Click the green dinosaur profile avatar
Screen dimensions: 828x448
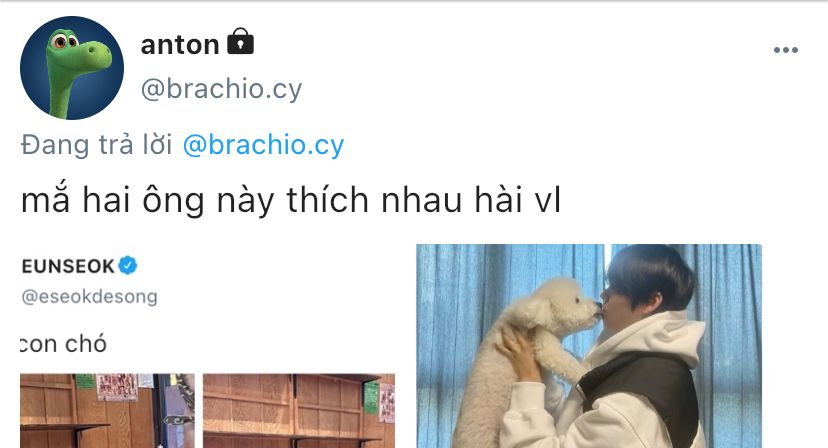72,68
